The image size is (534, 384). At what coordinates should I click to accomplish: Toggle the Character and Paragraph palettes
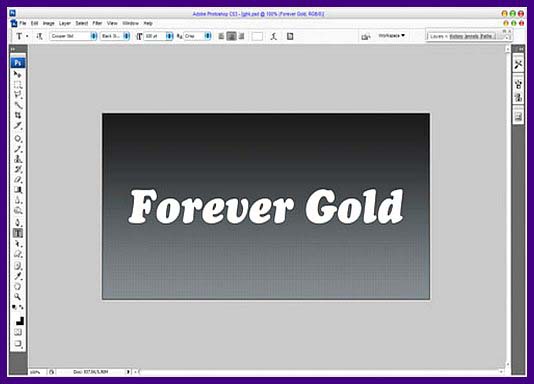click(x=290, y=36)
